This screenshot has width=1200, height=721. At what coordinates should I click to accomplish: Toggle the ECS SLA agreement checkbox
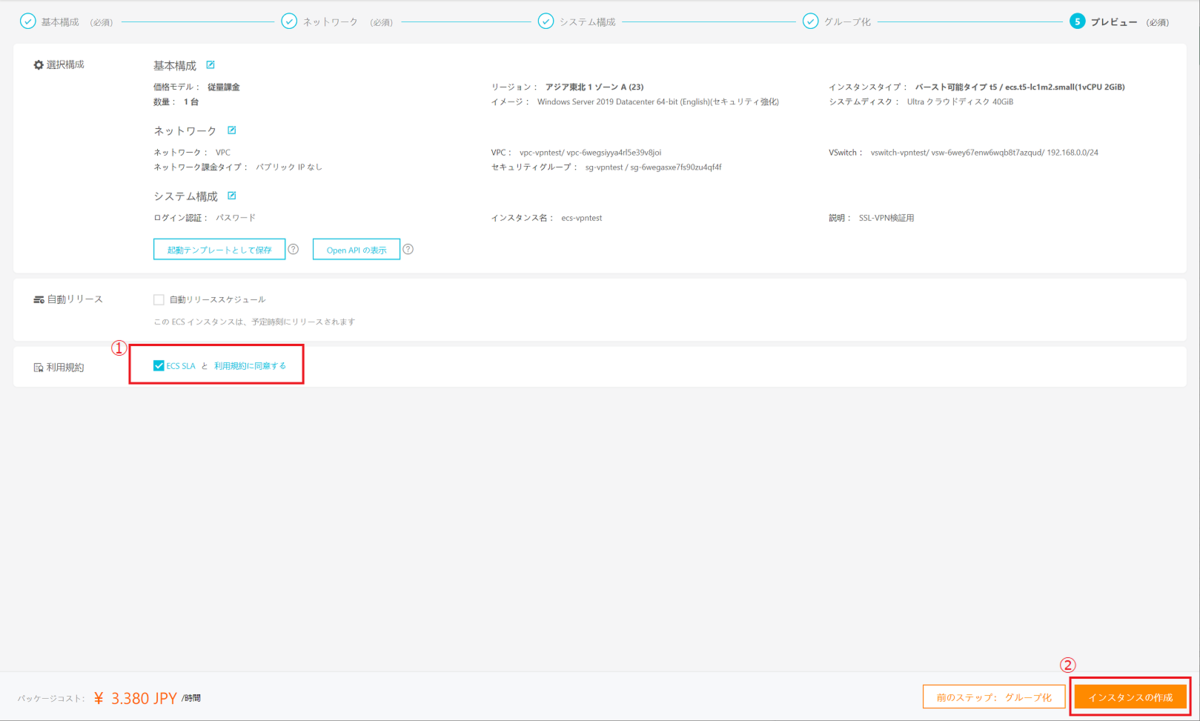coord(159,366)
